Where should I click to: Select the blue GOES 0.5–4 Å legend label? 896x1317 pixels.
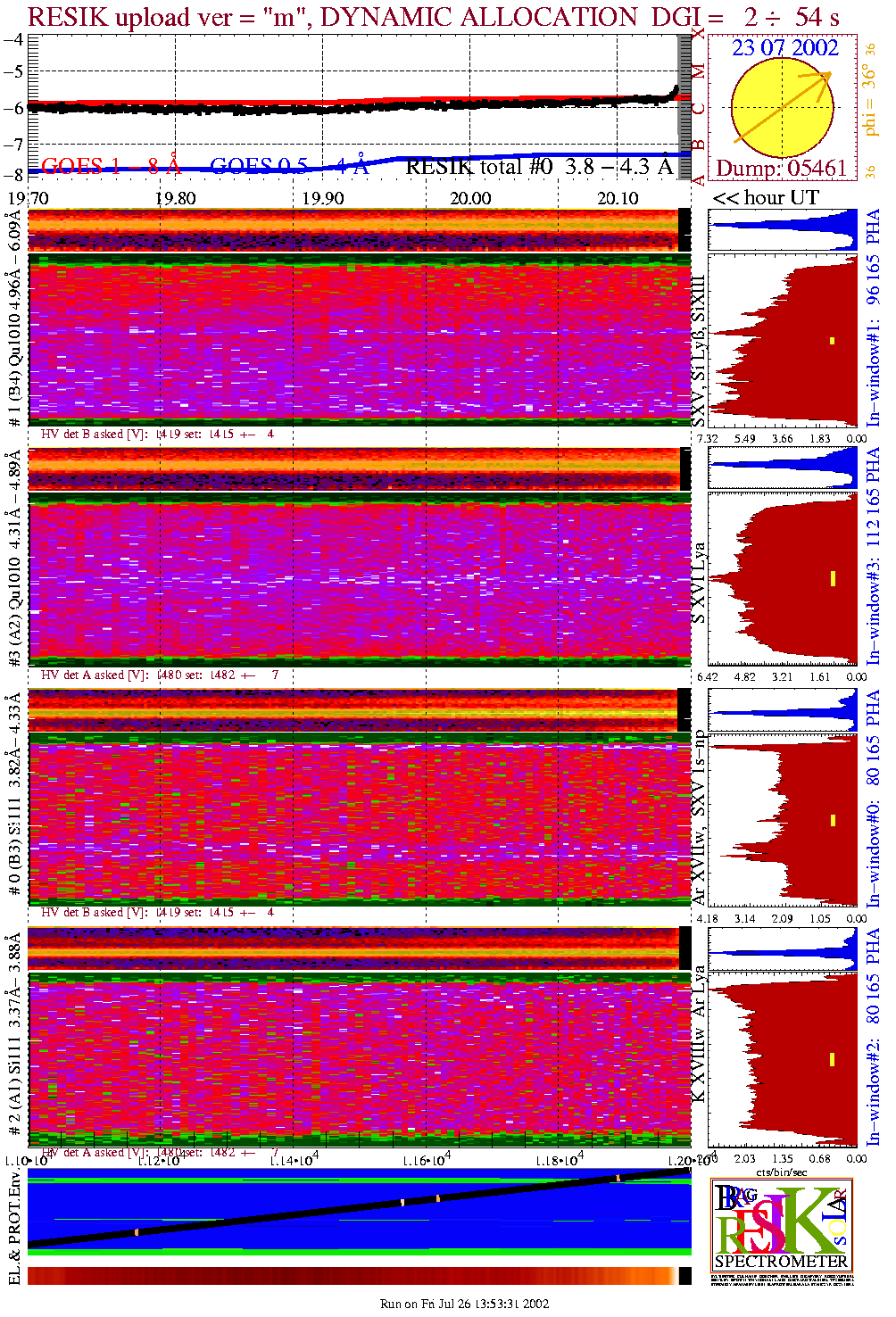tap(288, 166)
